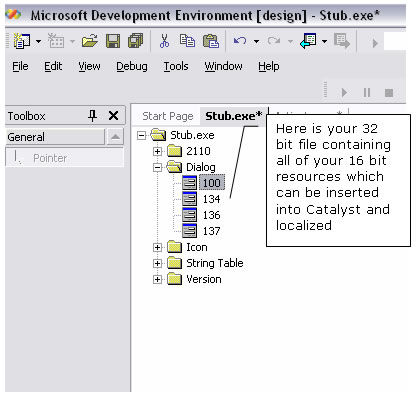
Task: Click the Cut scissors icon
Action: point(164,41)
